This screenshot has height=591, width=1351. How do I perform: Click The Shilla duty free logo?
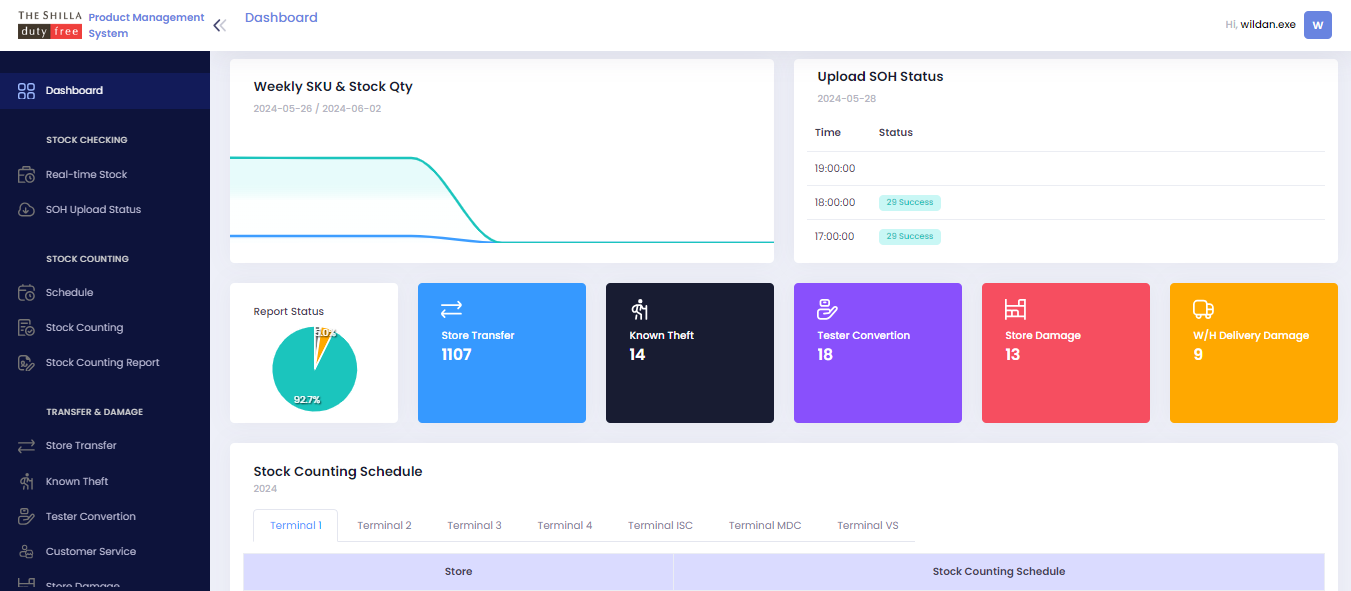49,25
